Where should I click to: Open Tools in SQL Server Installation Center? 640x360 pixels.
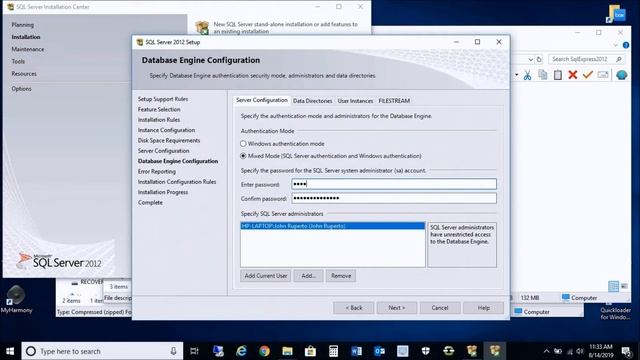(18, 62)
